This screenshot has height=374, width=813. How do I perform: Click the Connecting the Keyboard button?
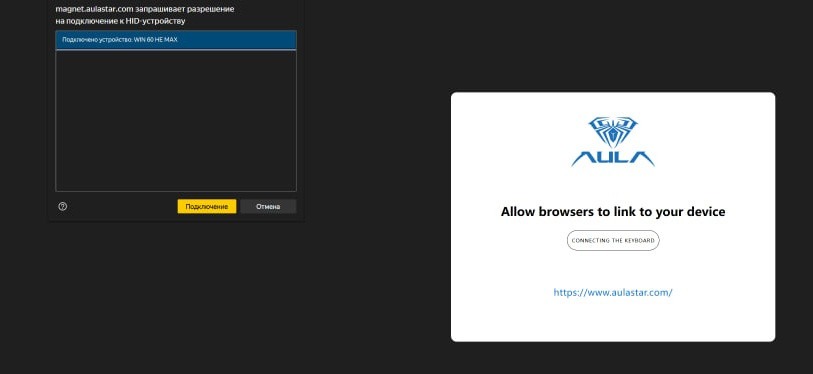[x=613, y=241]
